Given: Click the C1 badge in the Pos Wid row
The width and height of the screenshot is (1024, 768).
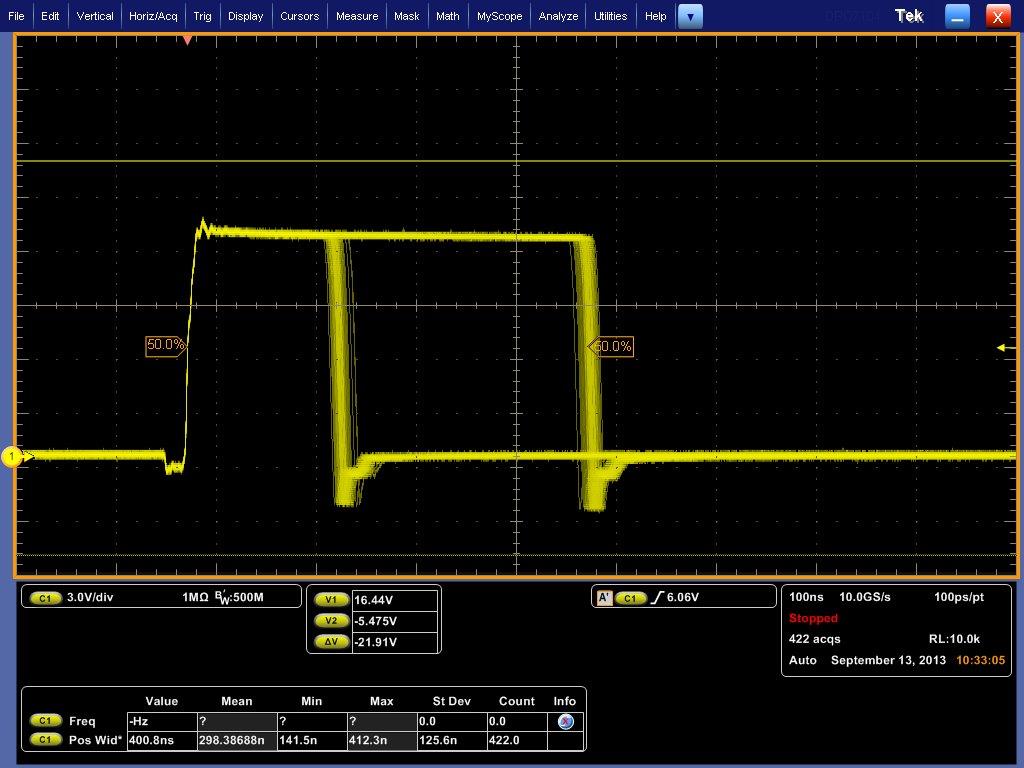Looking at the screenshot, I should pos(46,740).
